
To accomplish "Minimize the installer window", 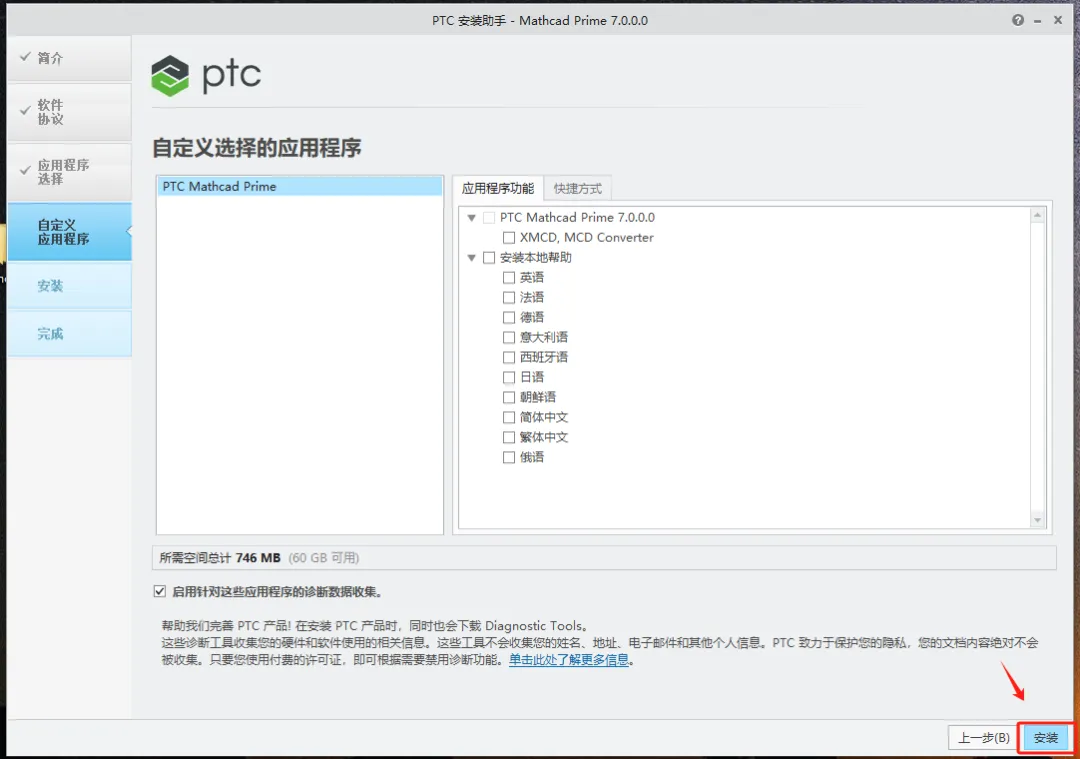I will (x=1037, y=21).
